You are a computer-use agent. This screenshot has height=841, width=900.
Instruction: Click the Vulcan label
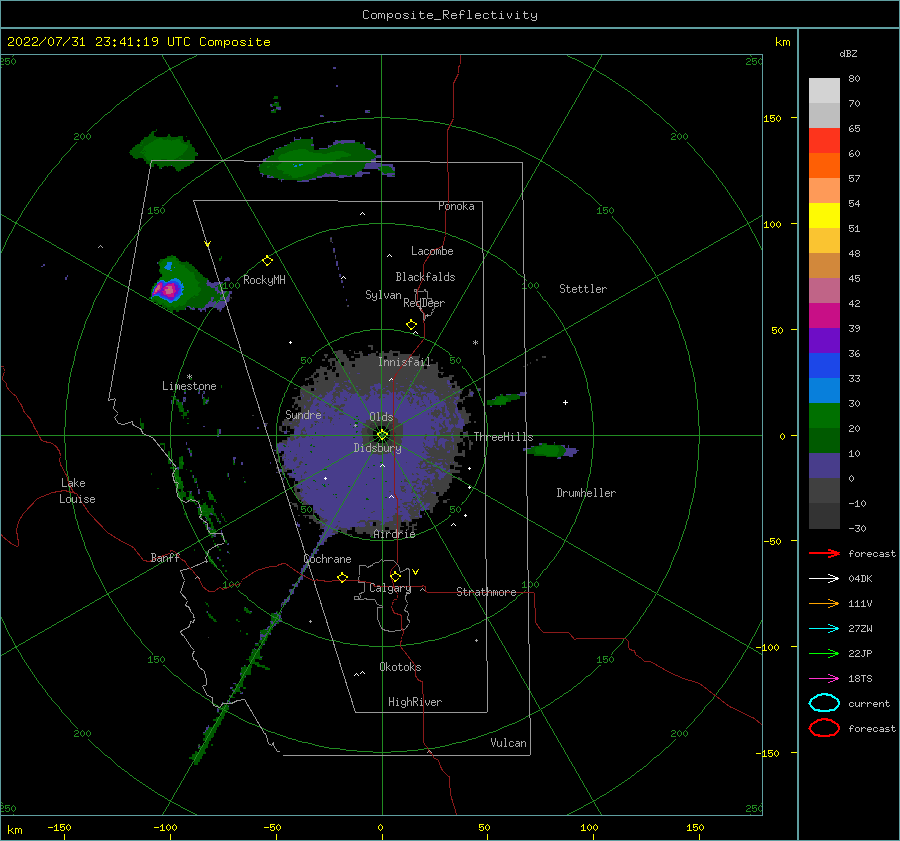[509, 743]
